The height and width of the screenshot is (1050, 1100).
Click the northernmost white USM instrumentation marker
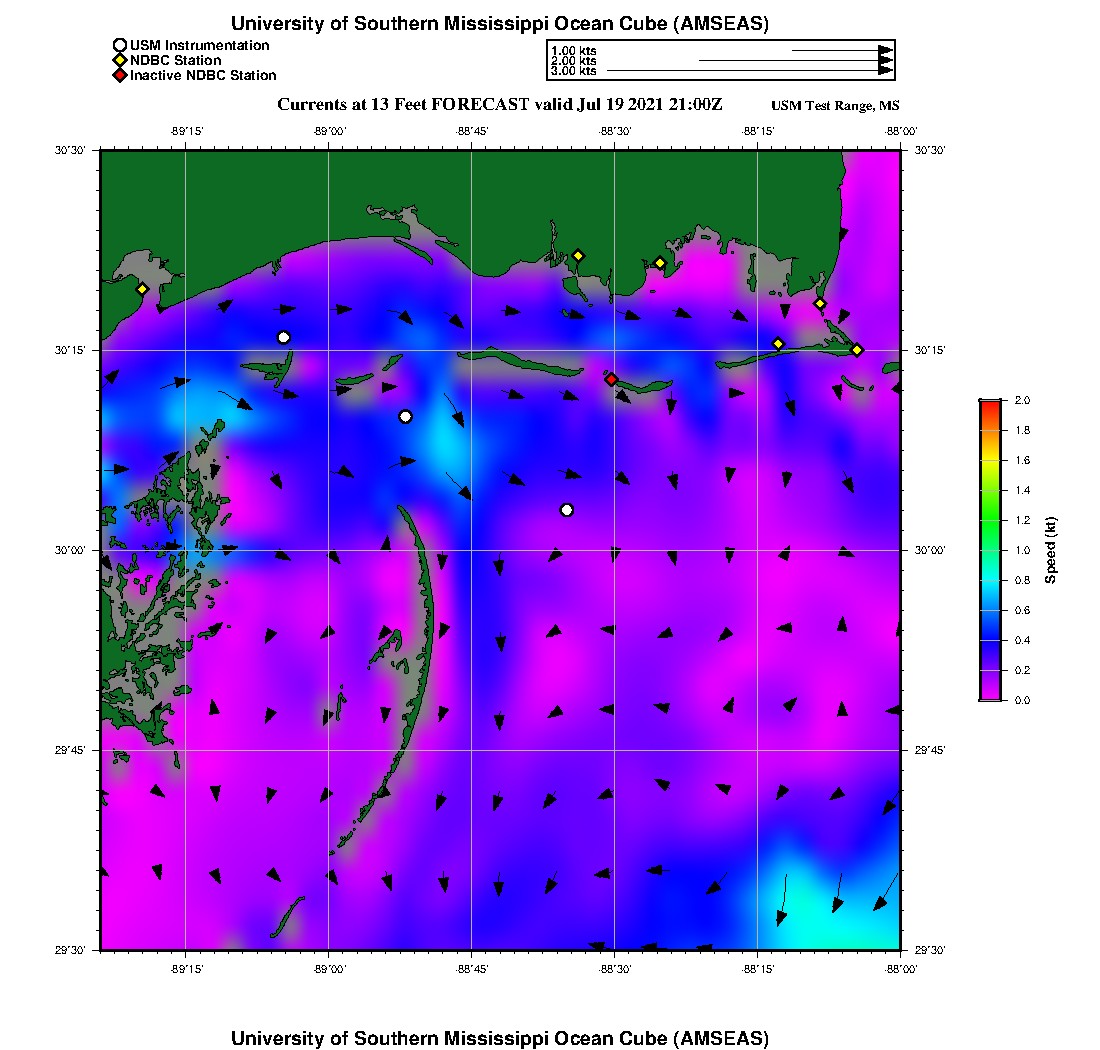284,337
